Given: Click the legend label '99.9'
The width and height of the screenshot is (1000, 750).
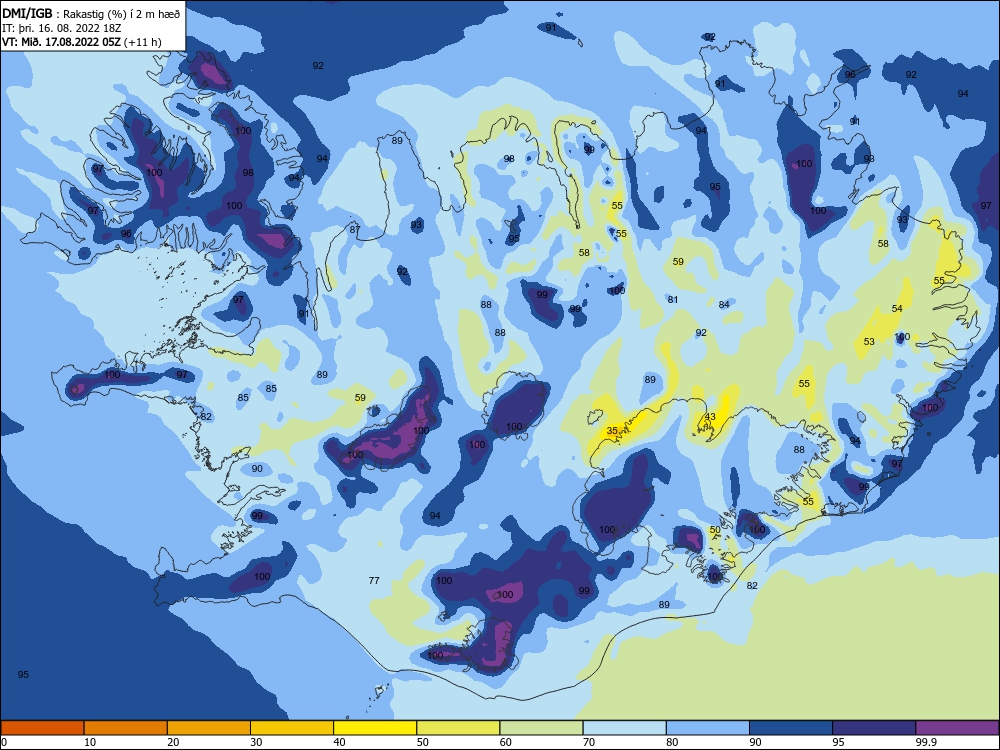Looking at the screenshot, I should (926, 742).
